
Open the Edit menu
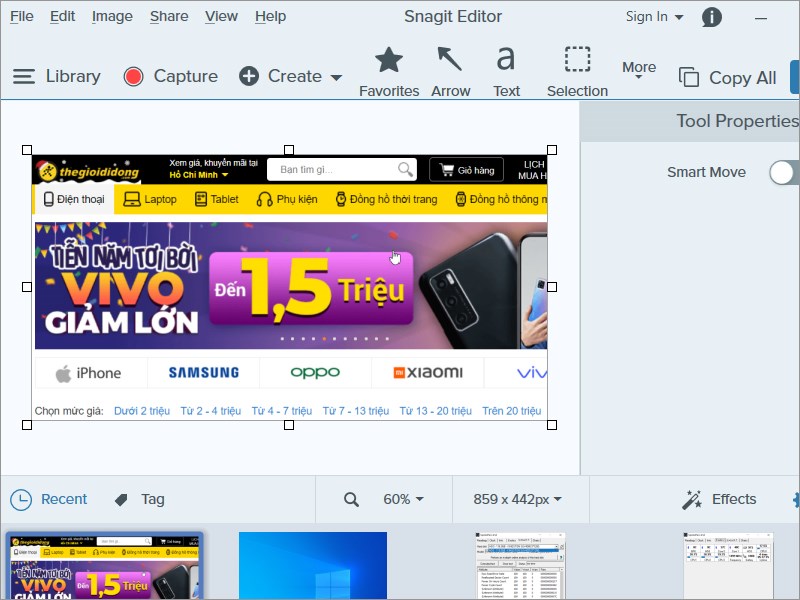[x=62, y=16]
